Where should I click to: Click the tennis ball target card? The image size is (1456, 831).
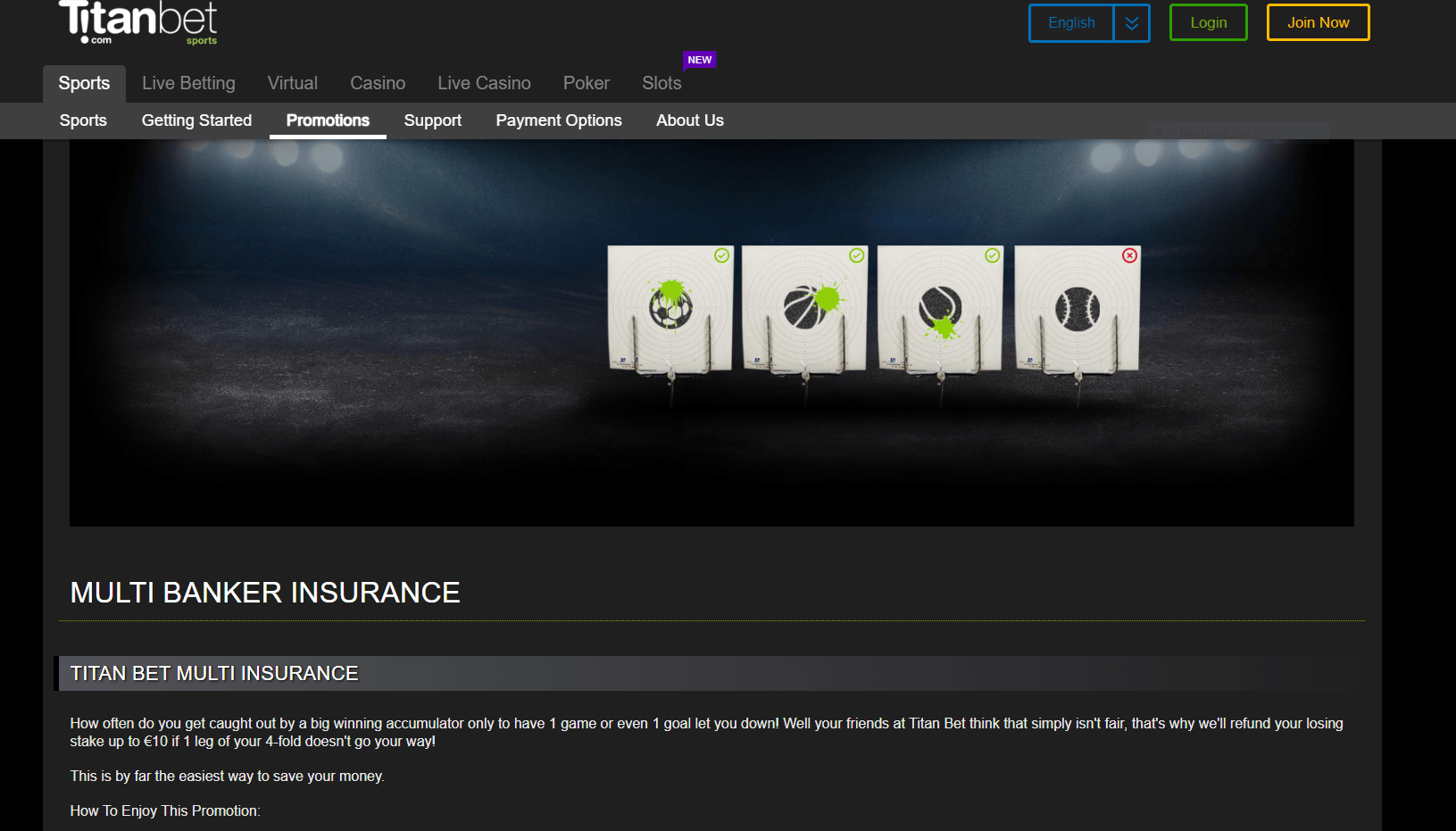[940, 308]
